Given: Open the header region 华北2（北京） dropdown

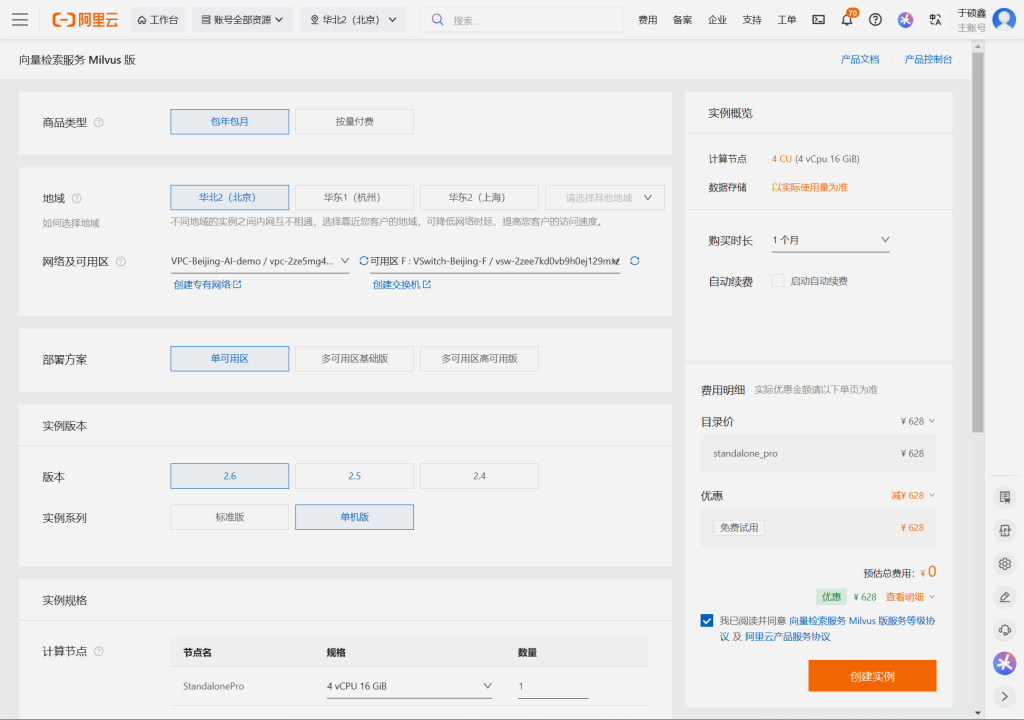Looking at the screenshot, I should [353, 20].
